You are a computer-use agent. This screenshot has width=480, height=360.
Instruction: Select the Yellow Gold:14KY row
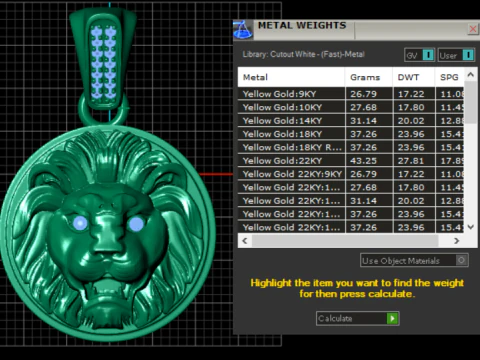351,120
